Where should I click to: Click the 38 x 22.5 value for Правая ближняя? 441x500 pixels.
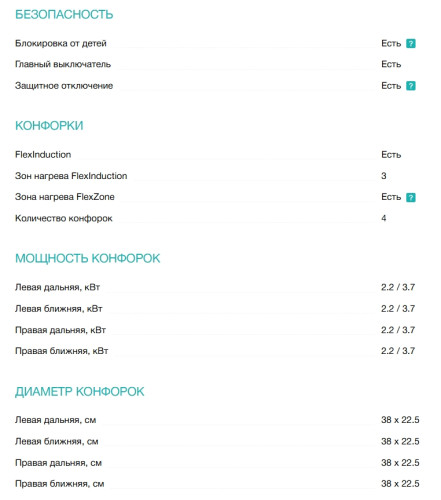(400, 483)
